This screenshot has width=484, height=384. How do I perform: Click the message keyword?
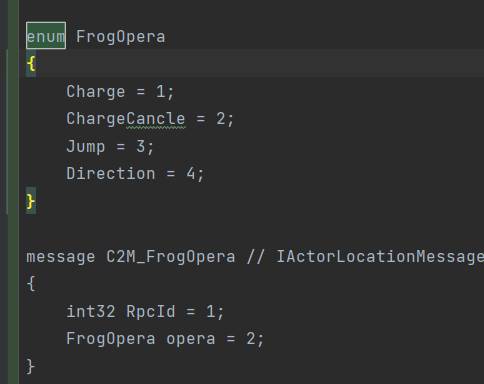(x=61, y=257)
